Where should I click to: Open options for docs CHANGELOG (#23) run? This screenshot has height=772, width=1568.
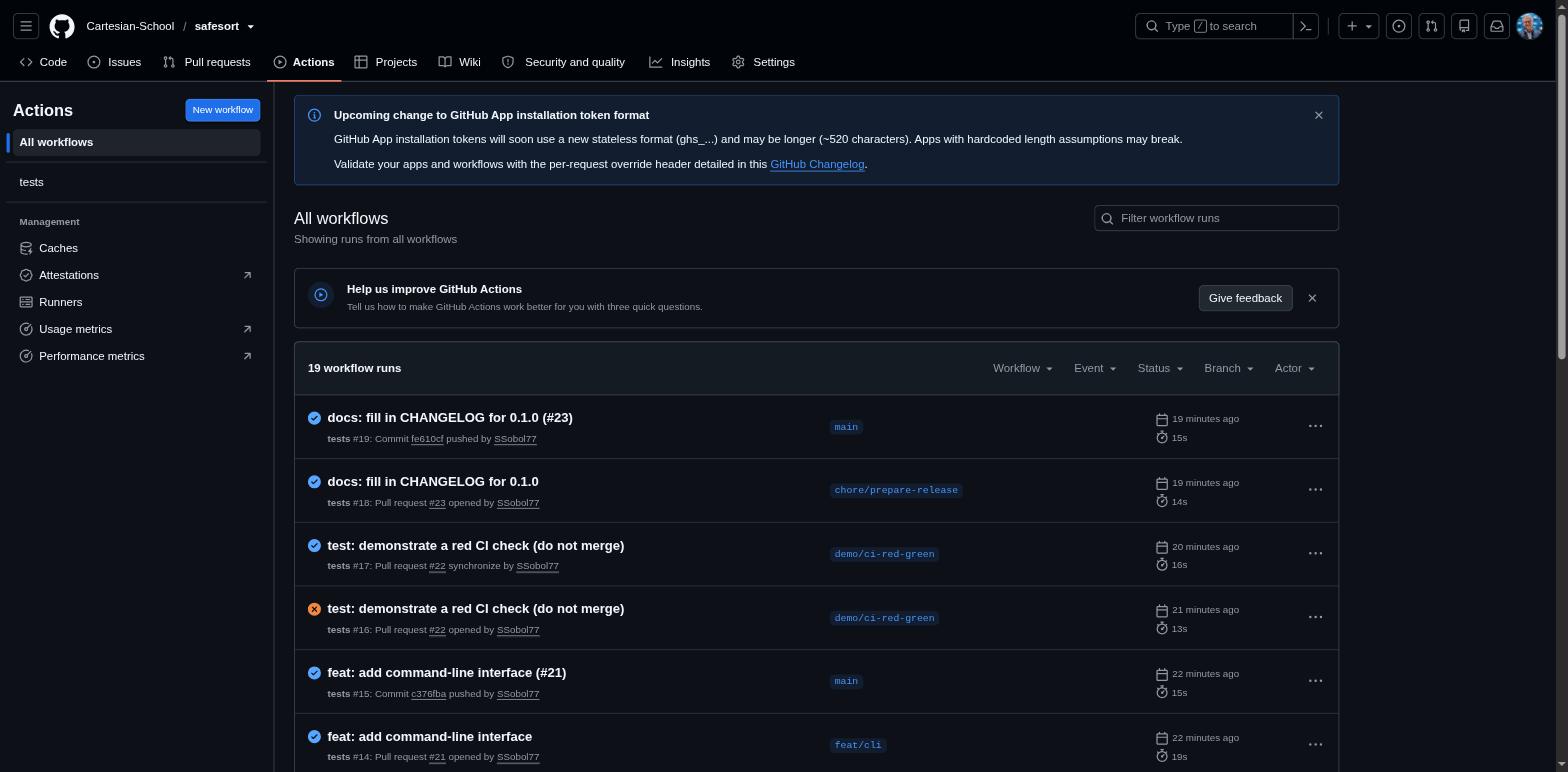tap(1315, 426)
